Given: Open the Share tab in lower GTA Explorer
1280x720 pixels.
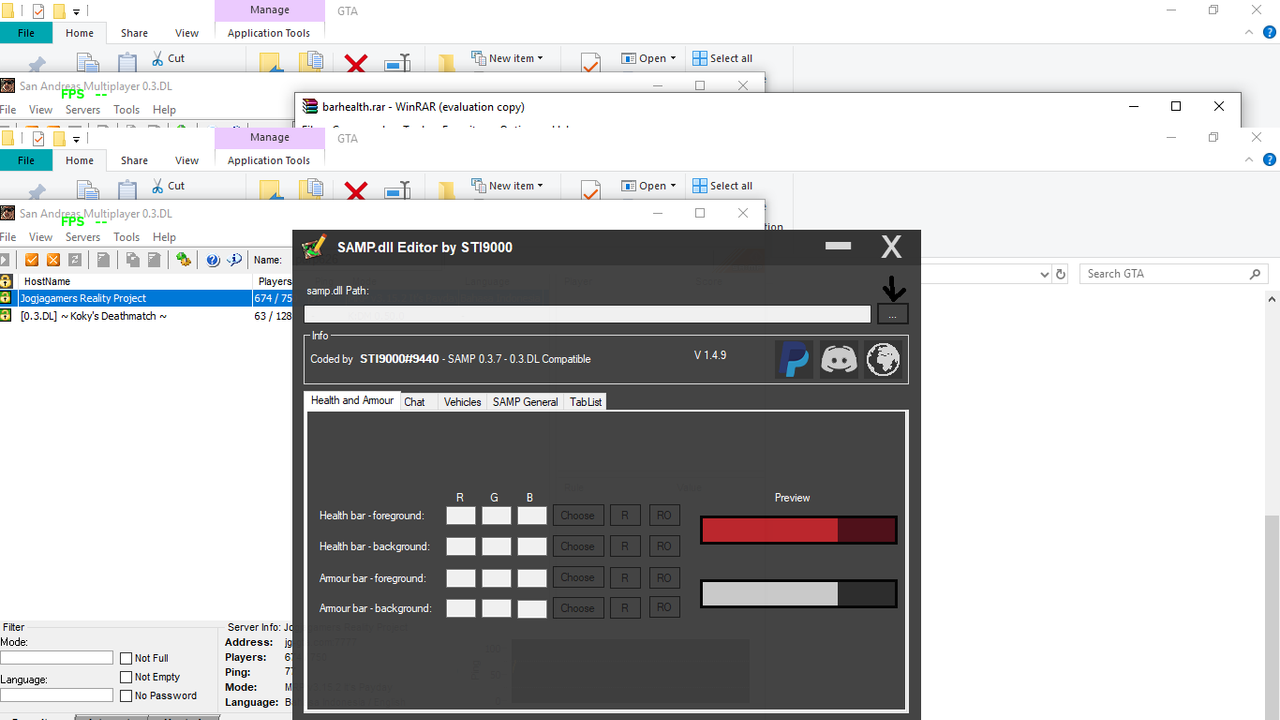Looking at the screenshot, I should click(x=134, y=160).
